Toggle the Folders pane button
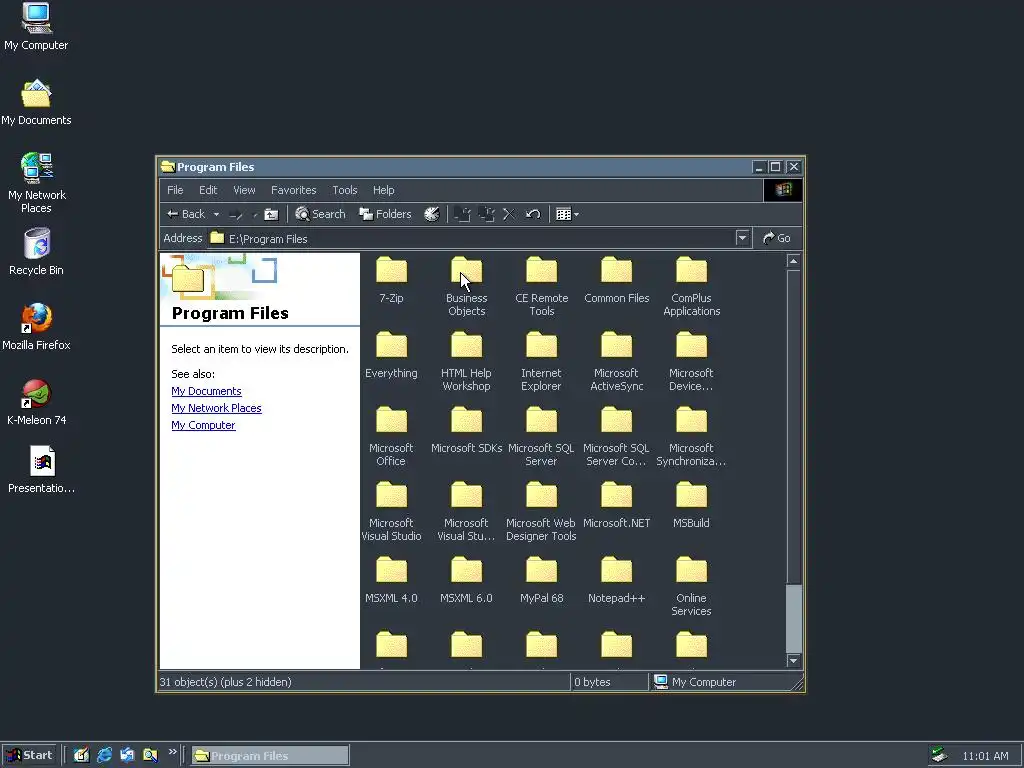Screen dimensions: 1024x768 (385, 214)
